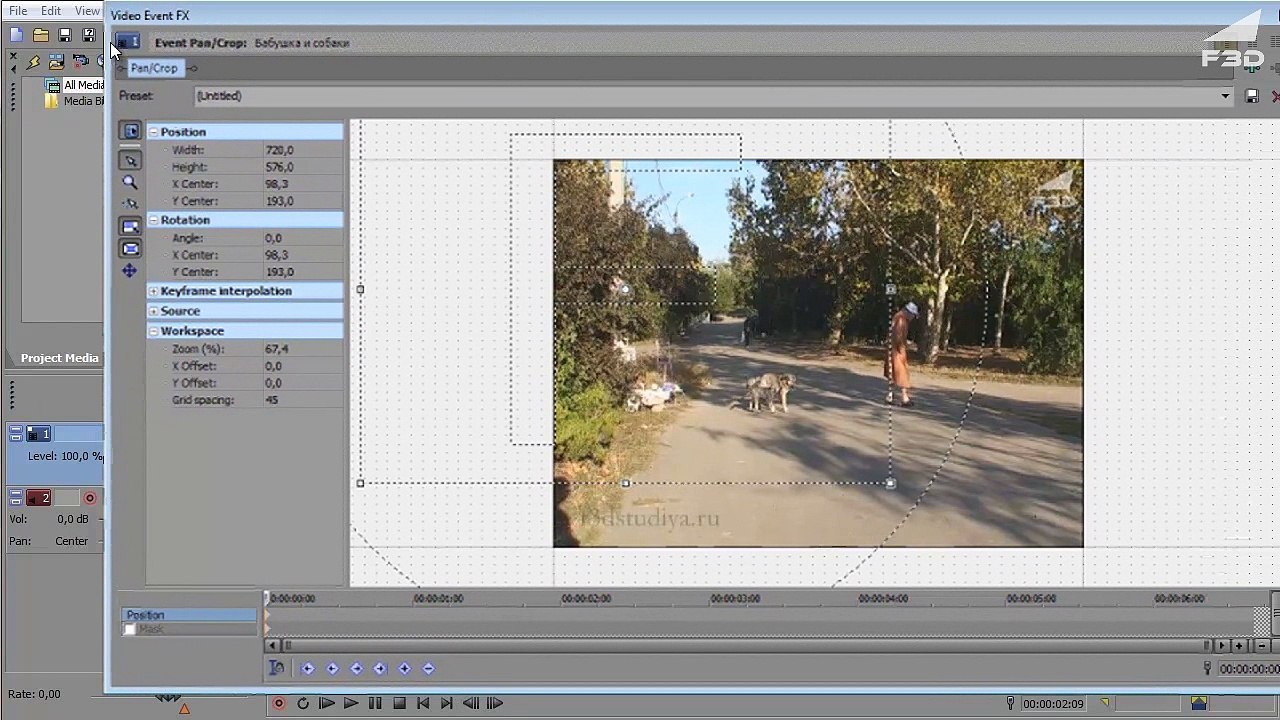Enable the Mask checkbox
Viewport: 1280px width, 720px height.
129,629
